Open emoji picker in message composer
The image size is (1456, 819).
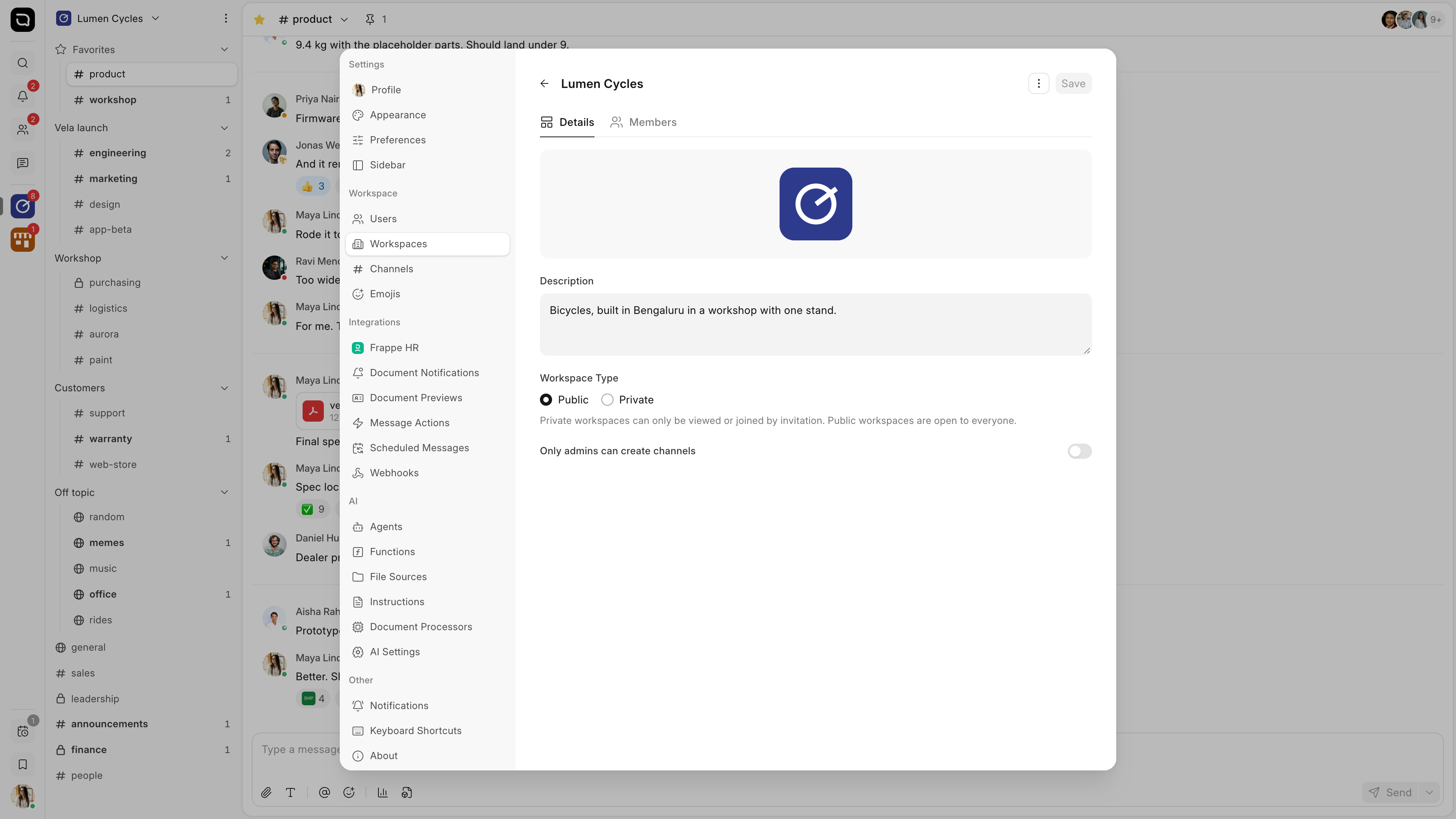pyautogui.click(x=349, y=792)
